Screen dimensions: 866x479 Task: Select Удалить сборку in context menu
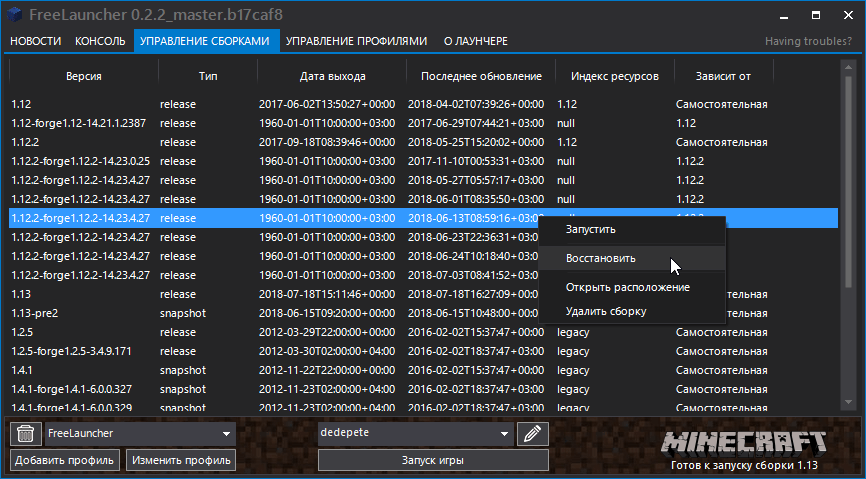pos(605,311)
